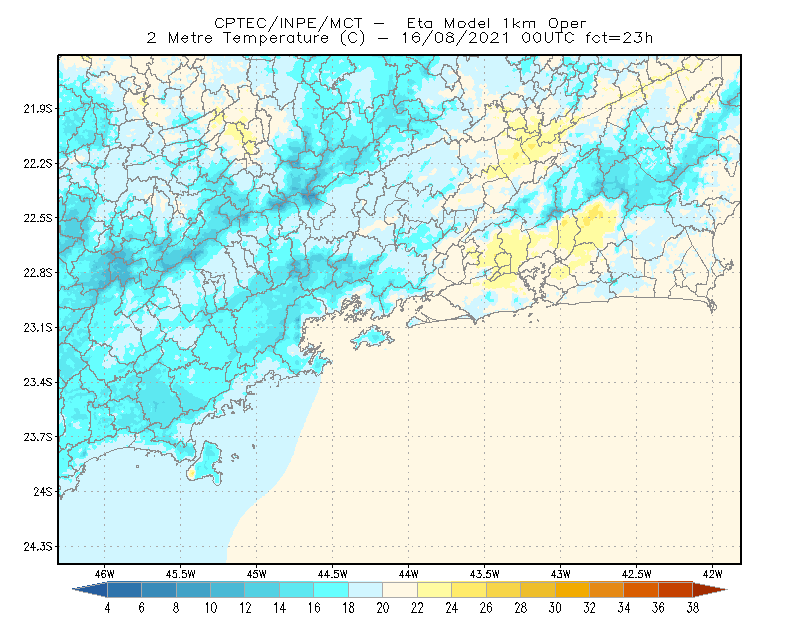
Task: Click the legend value 22
Action: 417,608
